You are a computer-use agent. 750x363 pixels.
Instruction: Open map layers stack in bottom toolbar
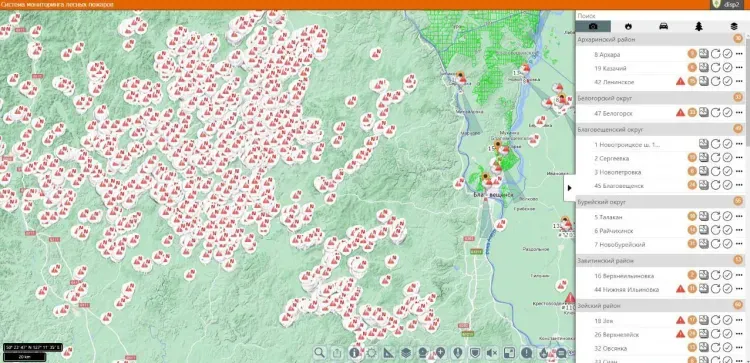coord(406,353)
